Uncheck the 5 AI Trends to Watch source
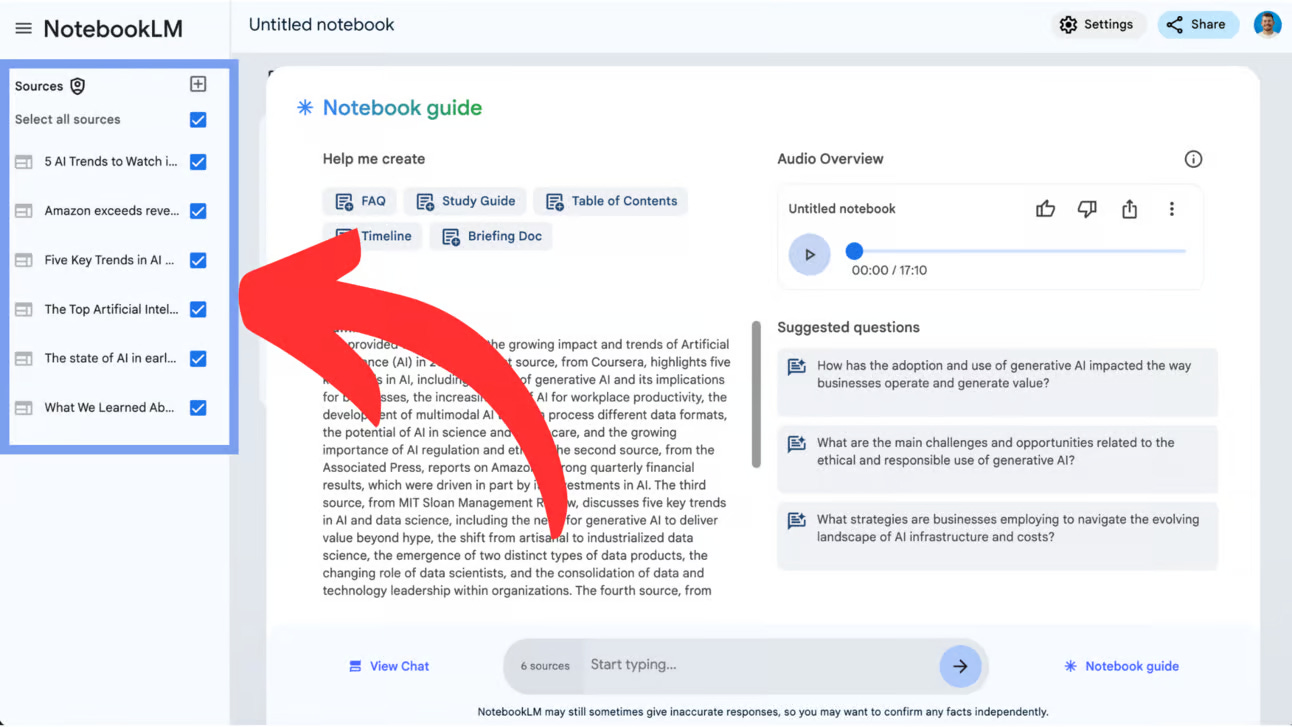1292x727 pixels. [x=198, y=162]
